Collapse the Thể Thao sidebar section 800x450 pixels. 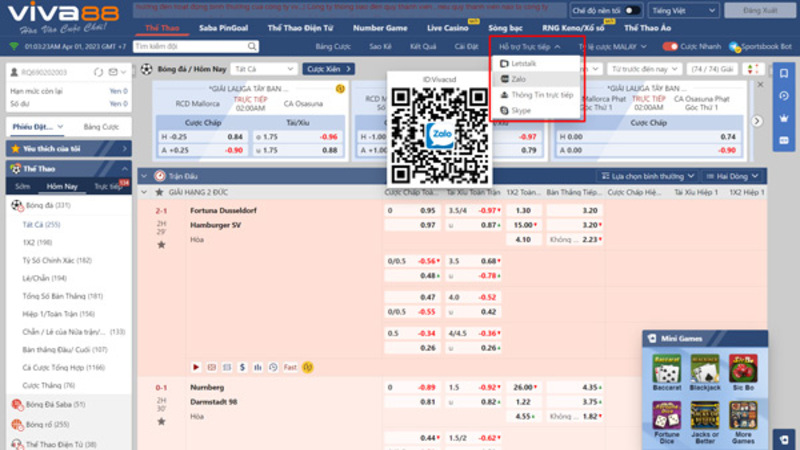[124, 168]
